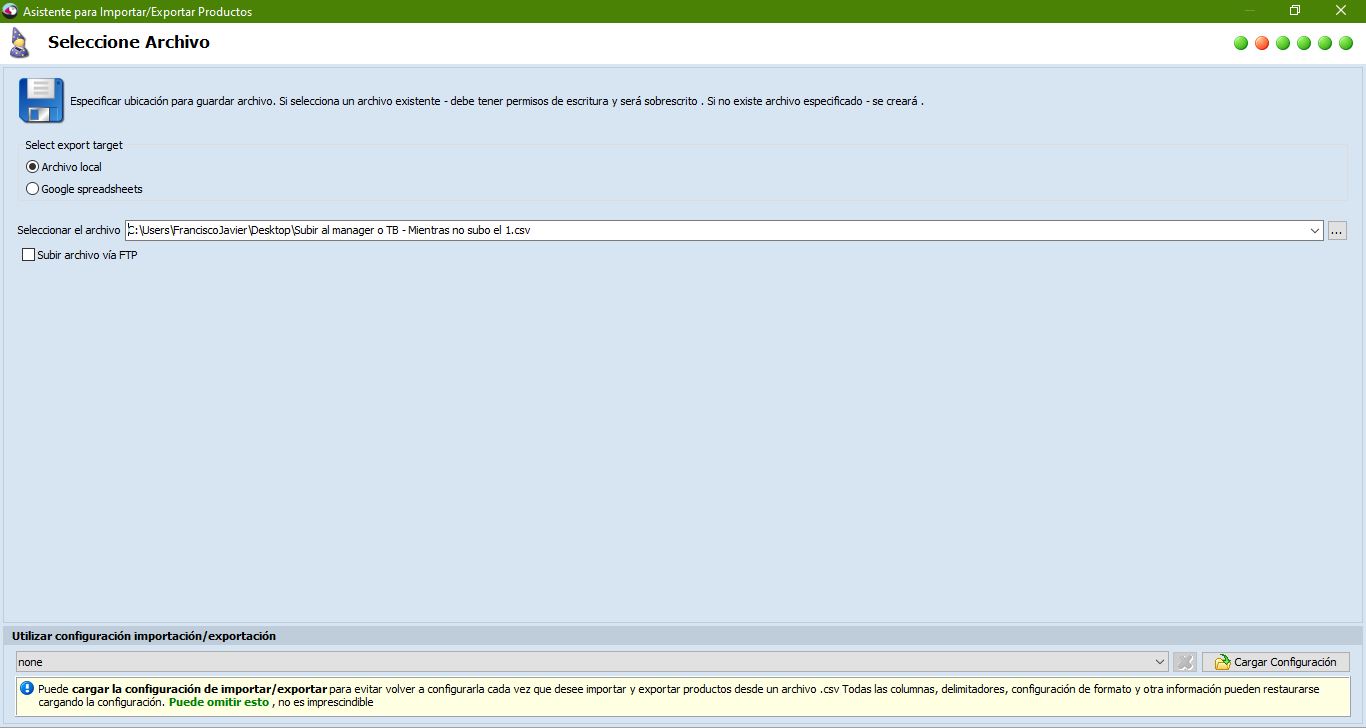The width and height of the screenshot is (1366, 728).
Task: Click the 'Seleccionar el archivo' label
Action: click(68, 230)
